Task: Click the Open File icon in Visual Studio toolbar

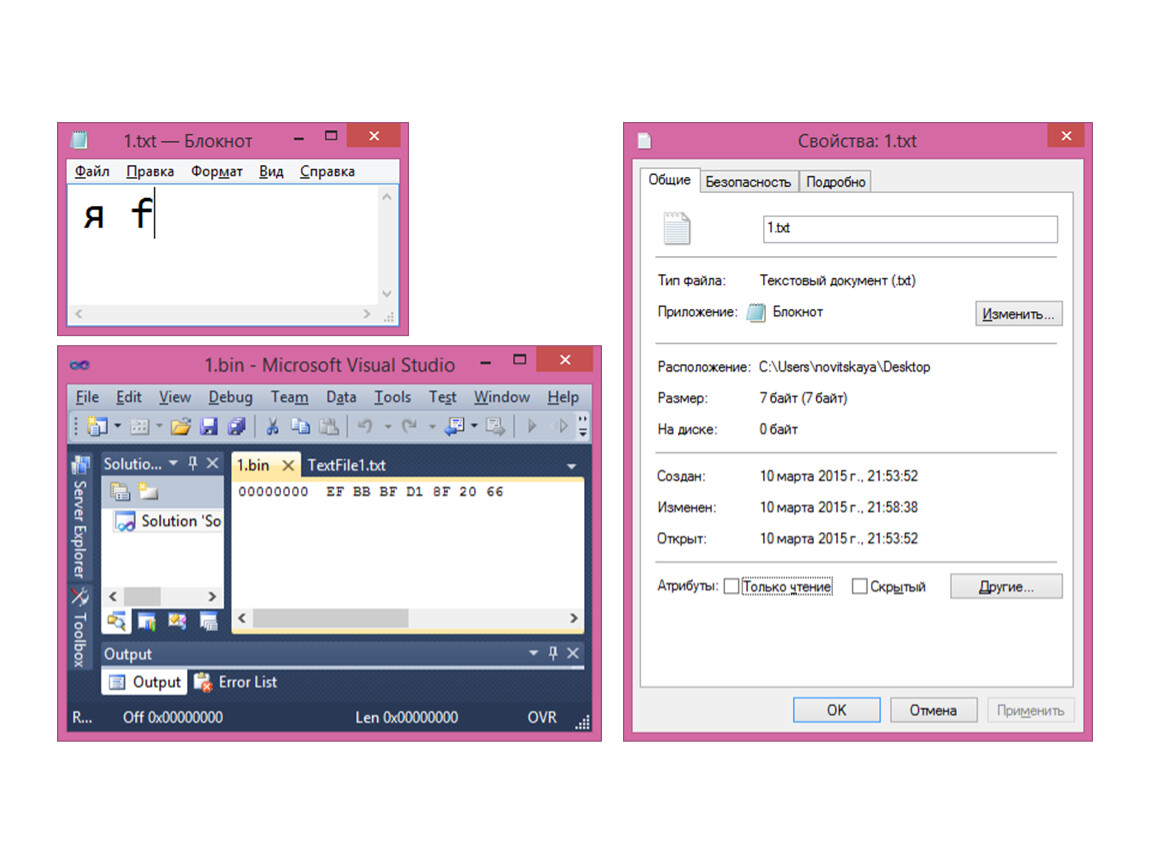Action: pyautogui.click(x=180, y=427)
